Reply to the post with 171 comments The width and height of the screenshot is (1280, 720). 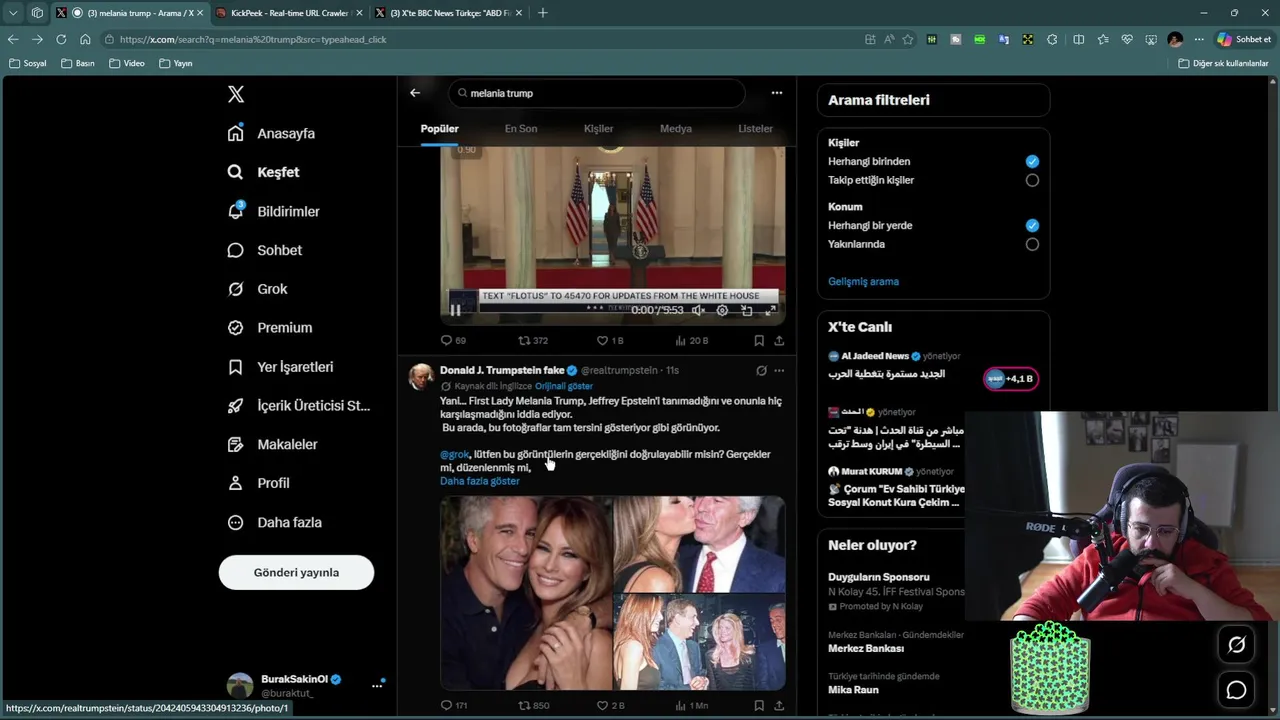(x=454, y=705)
